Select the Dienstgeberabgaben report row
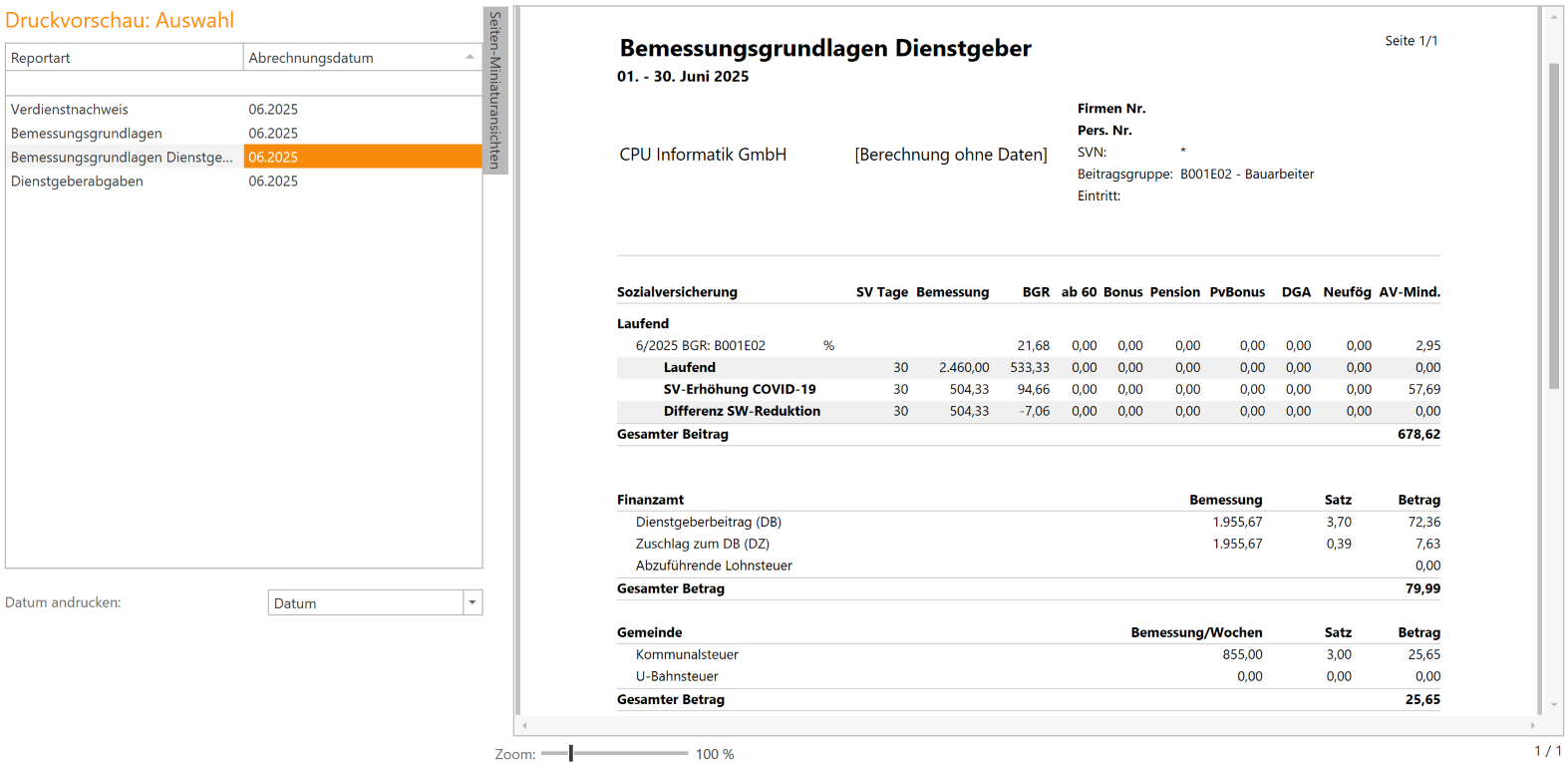 pyautogui.click(x=243, y=182)
